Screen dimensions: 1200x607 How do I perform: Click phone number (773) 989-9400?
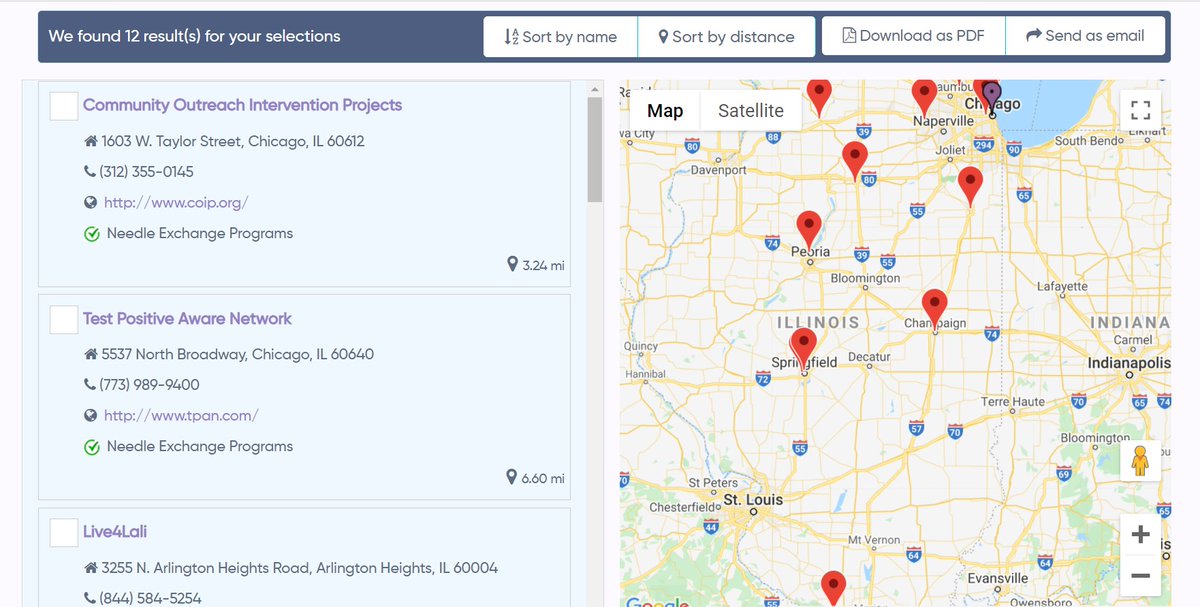pos(150,385)
